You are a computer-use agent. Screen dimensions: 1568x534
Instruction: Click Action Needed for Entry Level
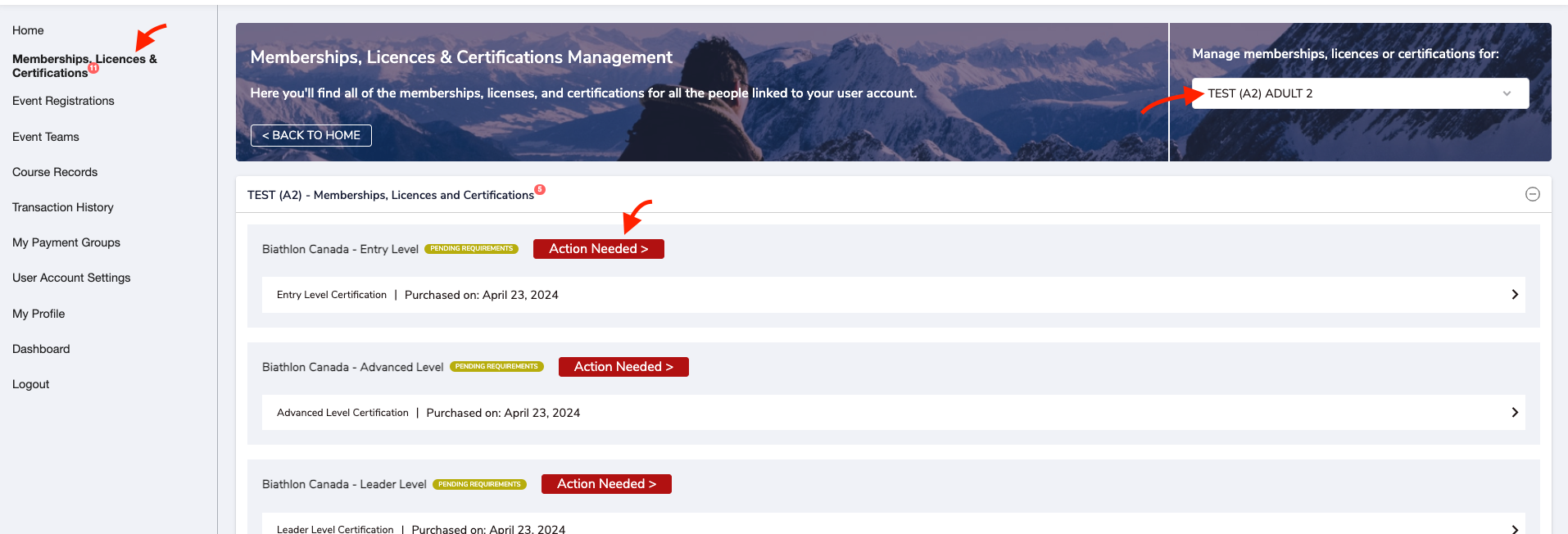[x=599, y=249]
